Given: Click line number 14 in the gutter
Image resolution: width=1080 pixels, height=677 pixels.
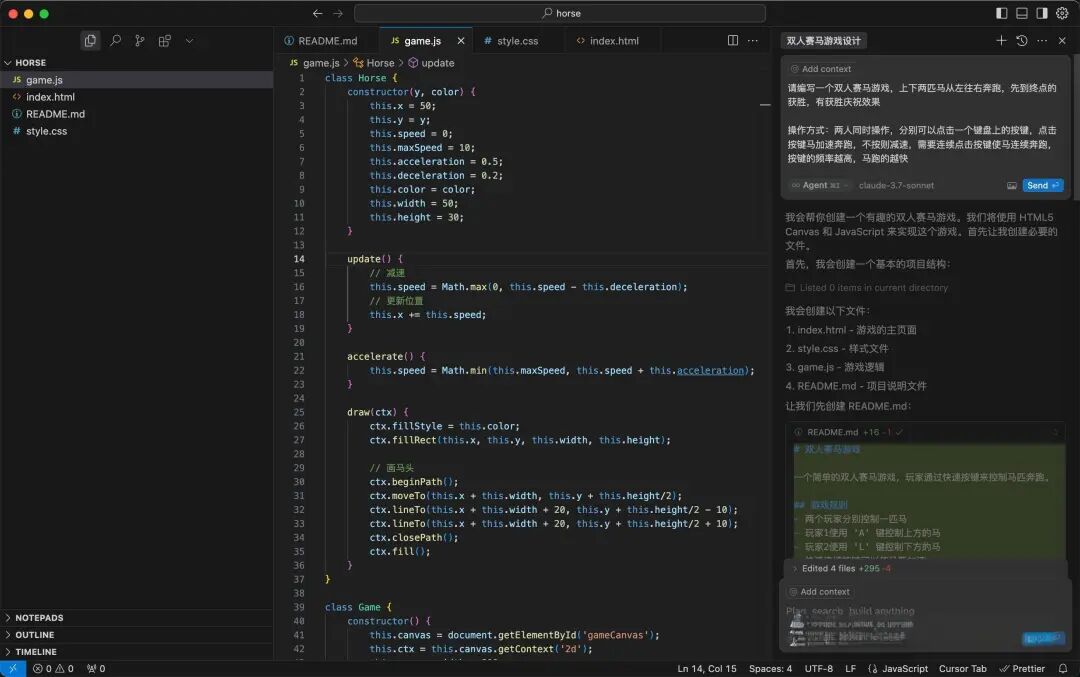Looking at the screenshot, I should click(299, 259).
